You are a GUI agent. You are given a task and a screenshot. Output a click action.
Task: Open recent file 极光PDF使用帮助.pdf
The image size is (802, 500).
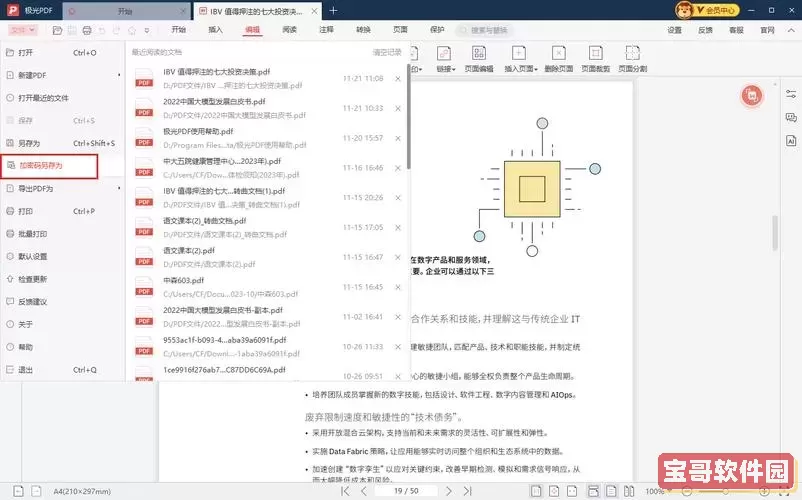[x=267, y=138]
